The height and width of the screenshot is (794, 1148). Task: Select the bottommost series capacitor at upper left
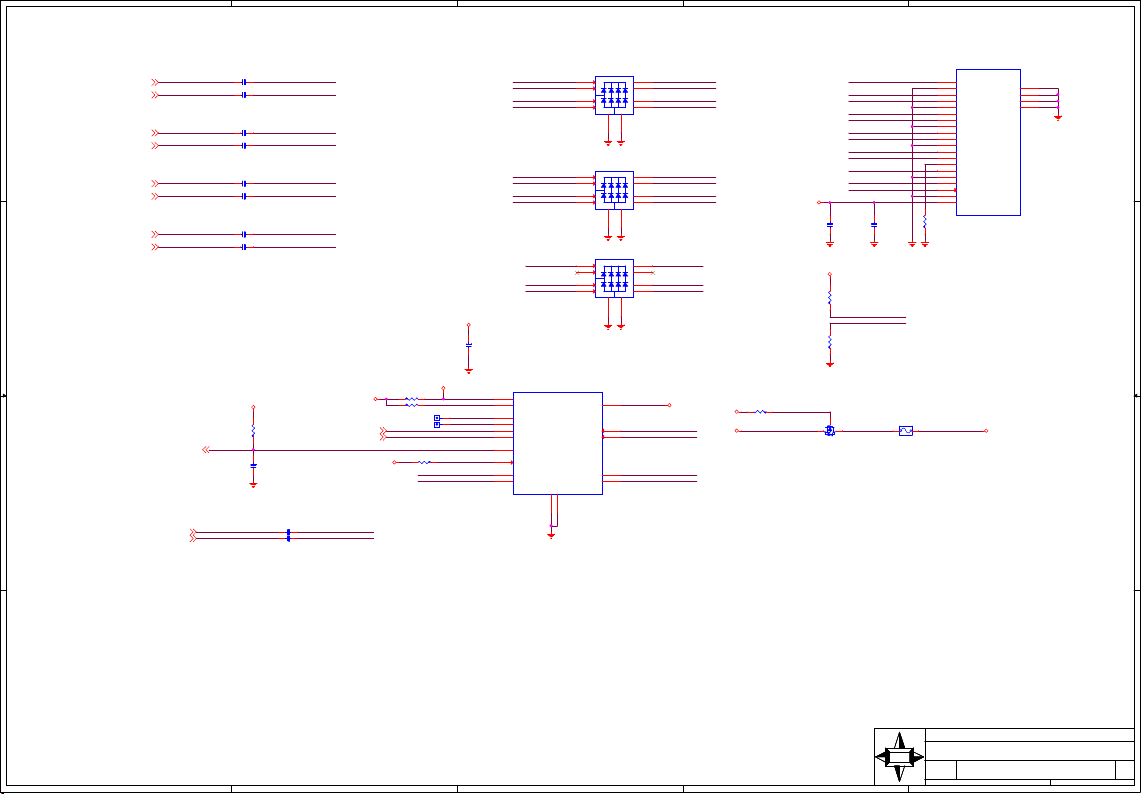click(244, 248)
